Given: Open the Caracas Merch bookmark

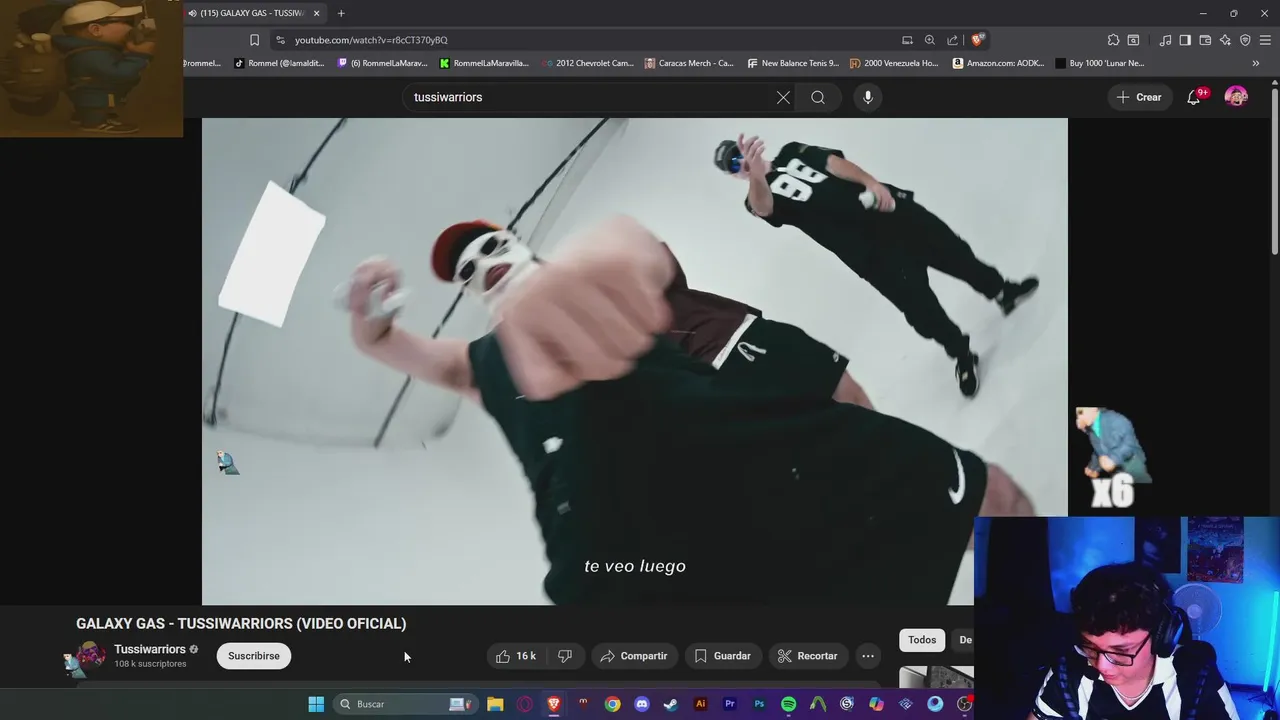Looking at the screenshot, I should point(690,63).
